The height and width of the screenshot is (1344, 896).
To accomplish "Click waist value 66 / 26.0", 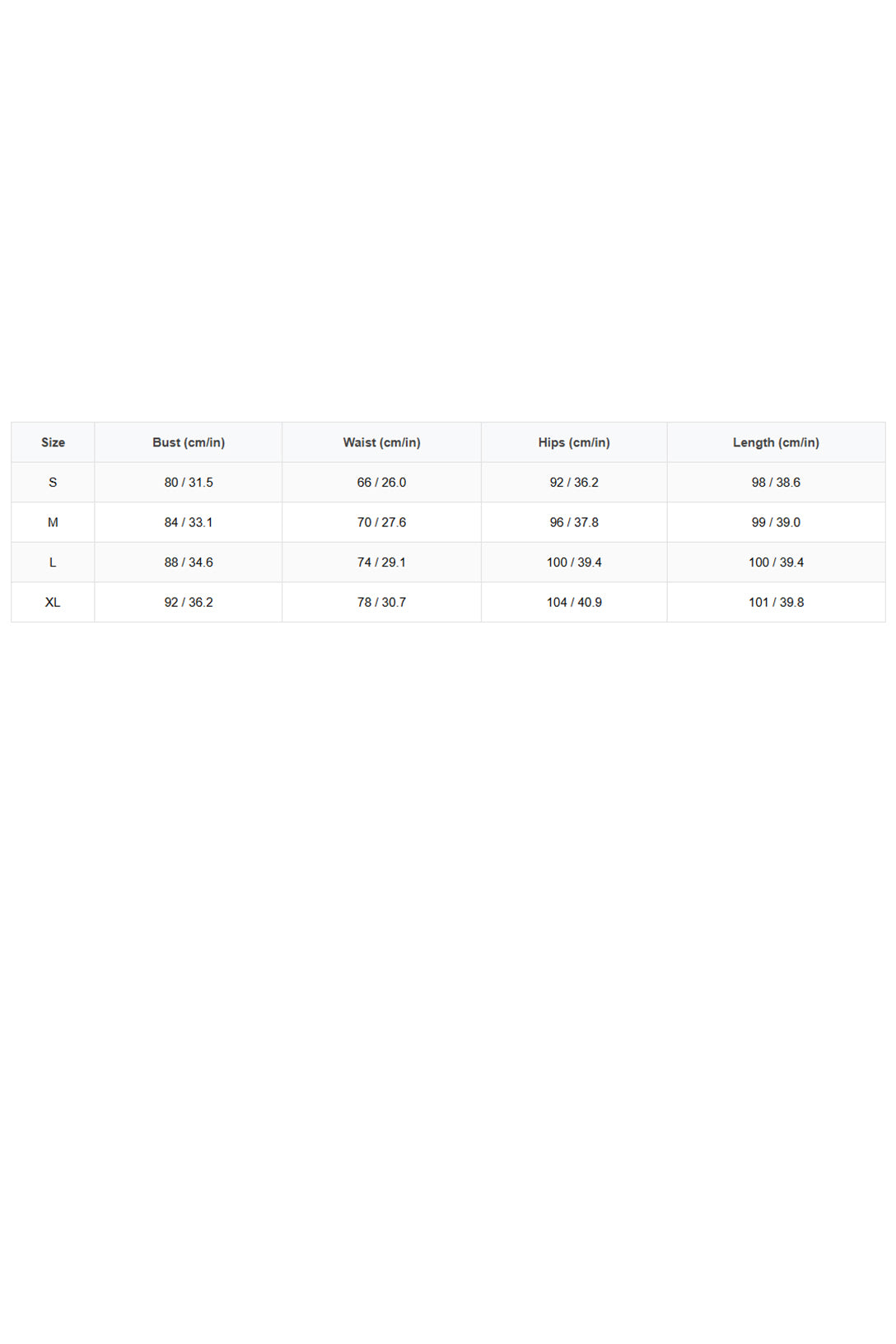I will (381, 483).
